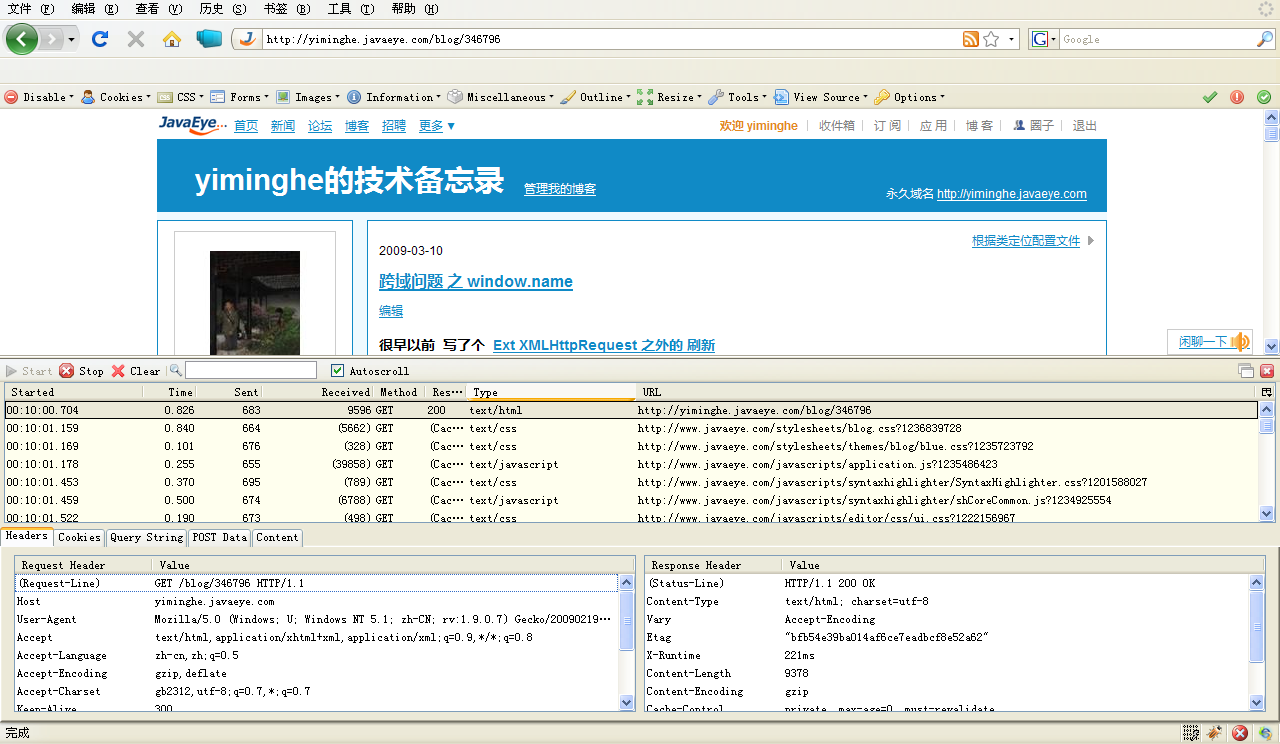Open the Miscellaneous toolbar dropdown
The height and width of the screenshot is (744, 1280).
point(499,97)
